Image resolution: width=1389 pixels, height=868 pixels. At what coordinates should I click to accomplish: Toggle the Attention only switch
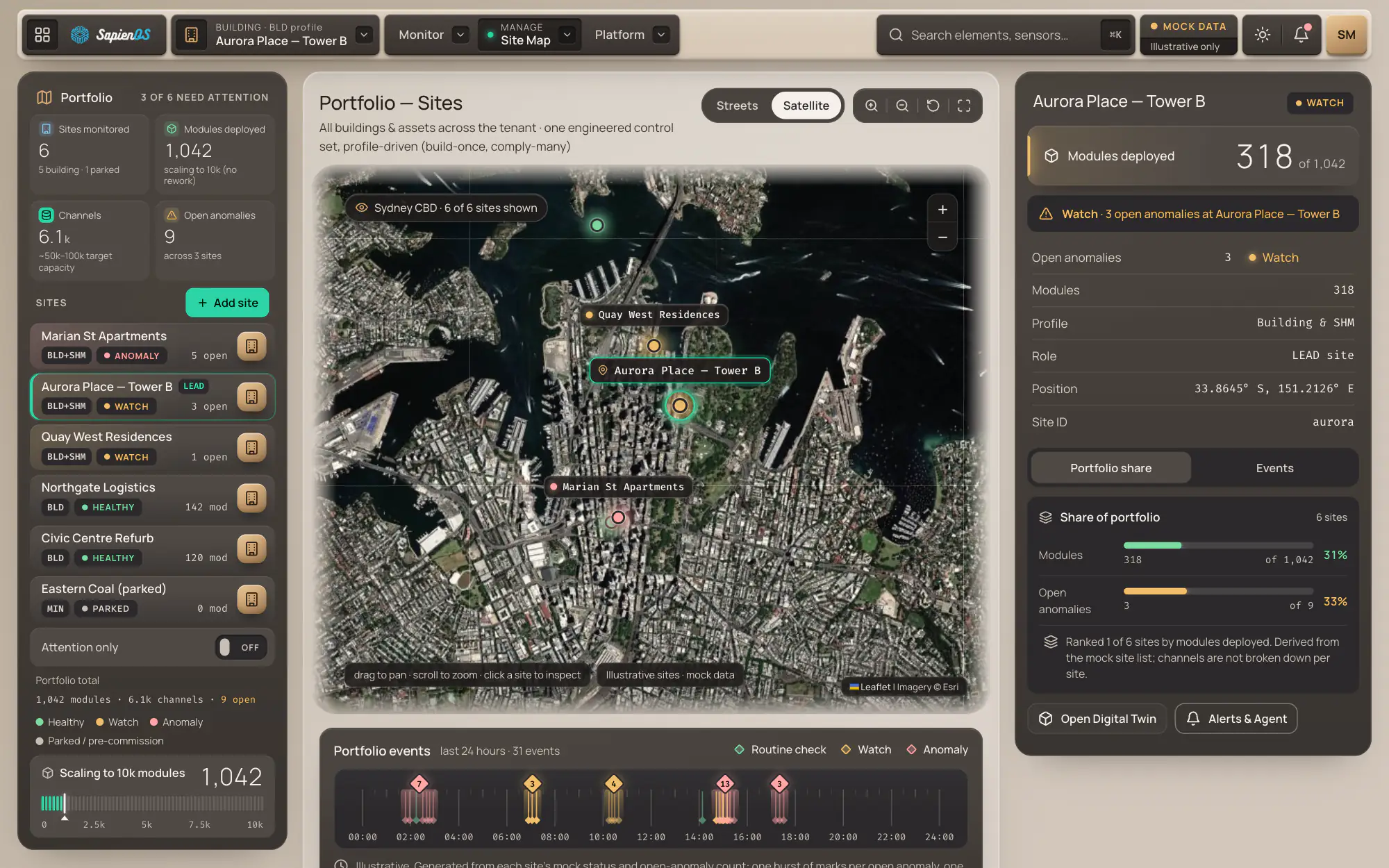241,647
